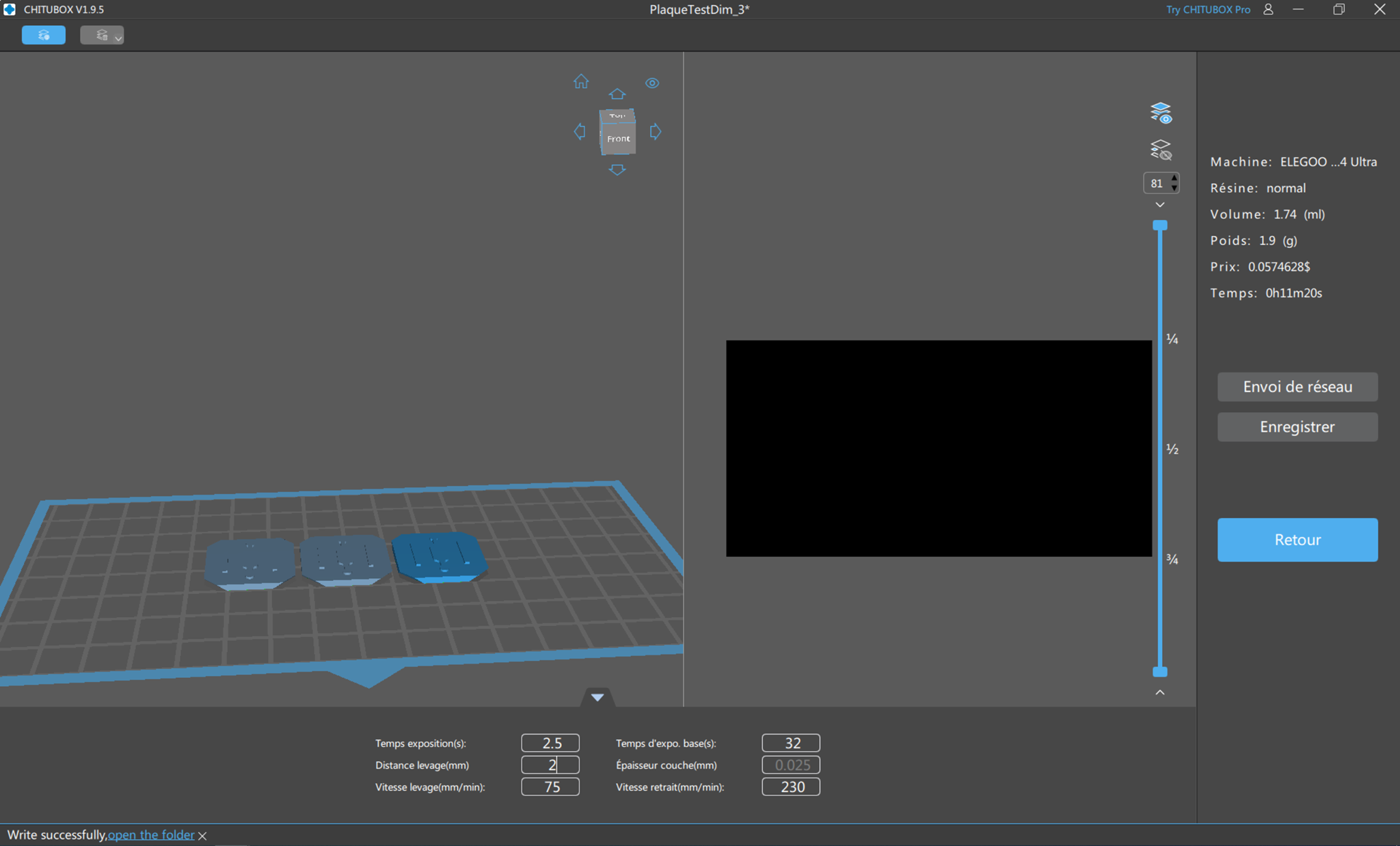Show all layers with the layers-eye icon

1161,113
